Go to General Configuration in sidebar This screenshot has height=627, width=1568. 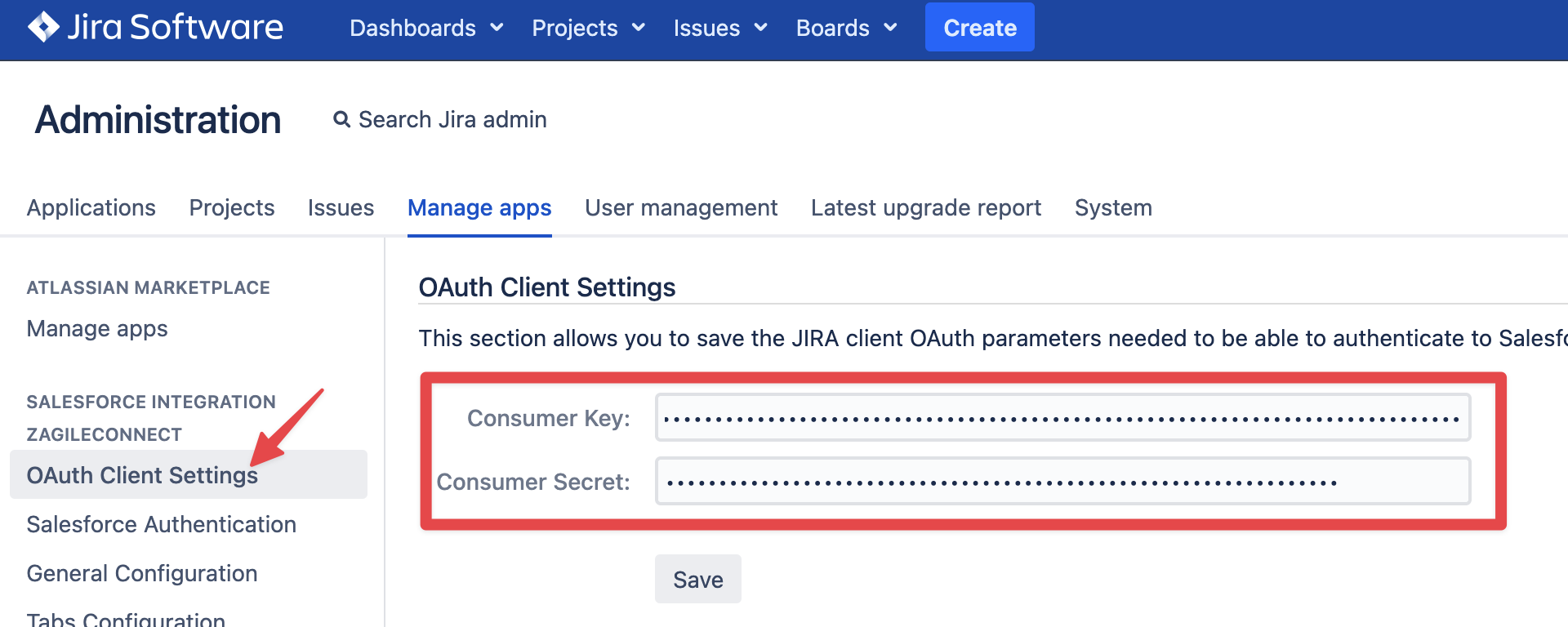[142, 574]
